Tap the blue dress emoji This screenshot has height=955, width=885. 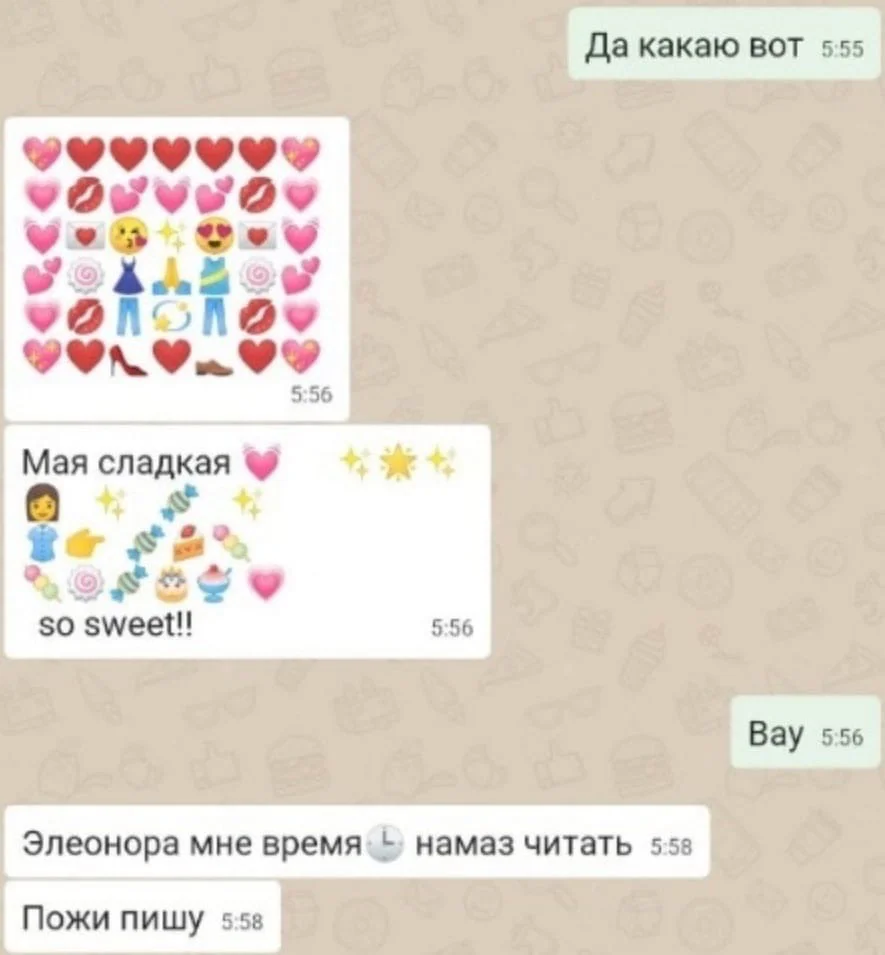click(x=129, y=276)
